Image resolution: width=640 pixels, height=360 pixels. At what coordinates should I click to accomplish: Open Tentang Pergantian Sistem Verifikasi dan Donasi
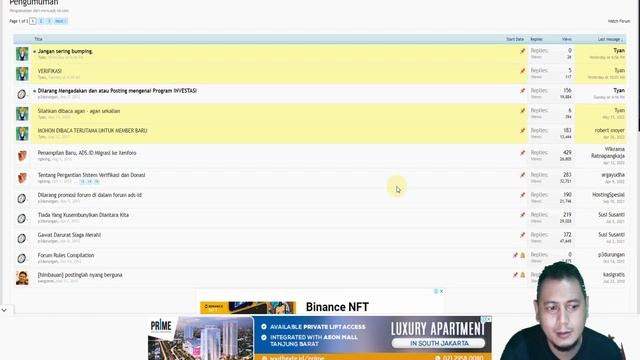click(x=91, y=175)
